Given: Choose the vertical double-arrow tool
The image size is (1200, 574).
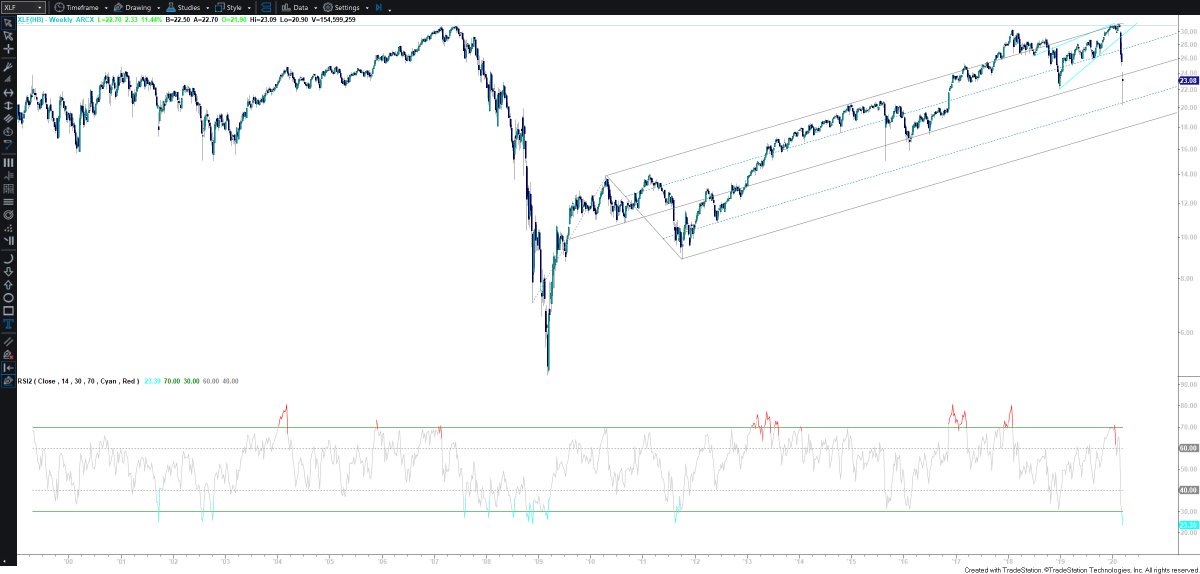Looking at the screenshot, I should tap(8, 105).
